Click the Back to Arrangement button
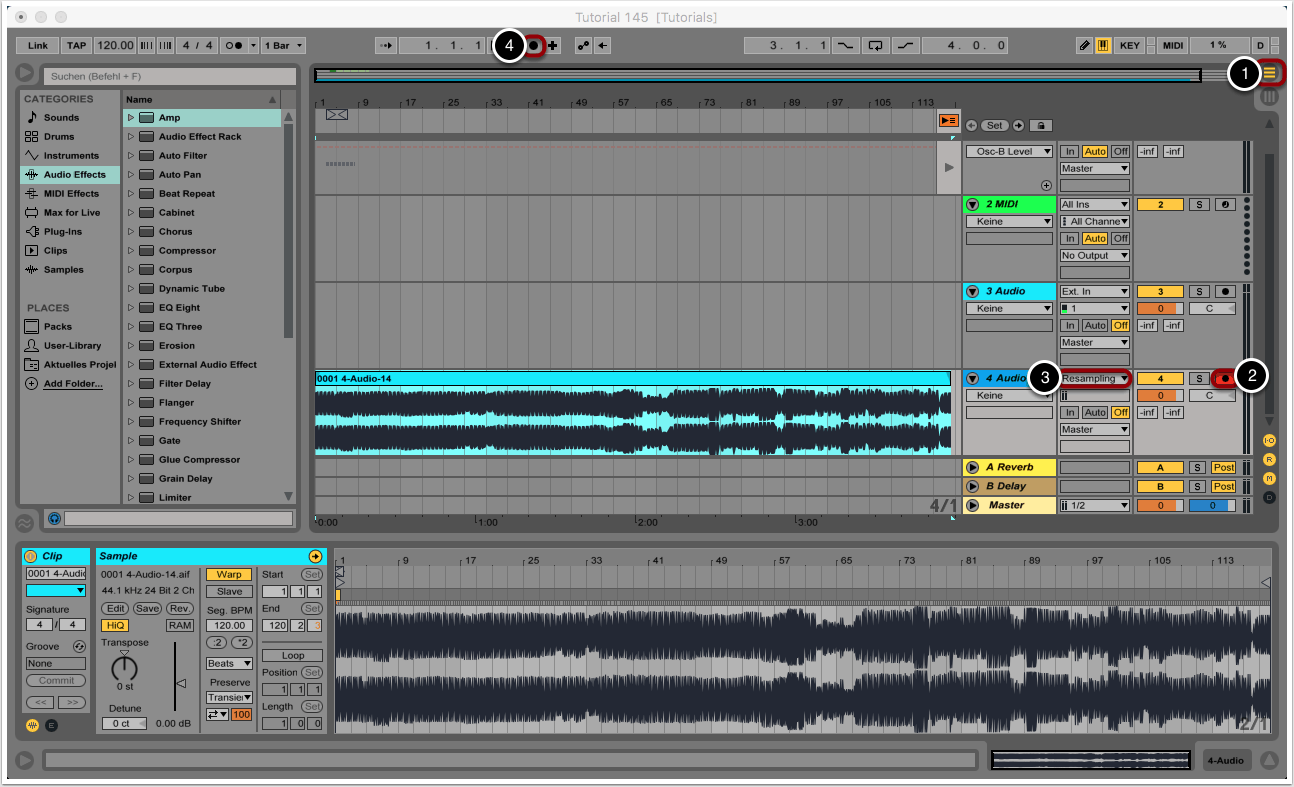 pyautogui.click(x=948, y=120)
